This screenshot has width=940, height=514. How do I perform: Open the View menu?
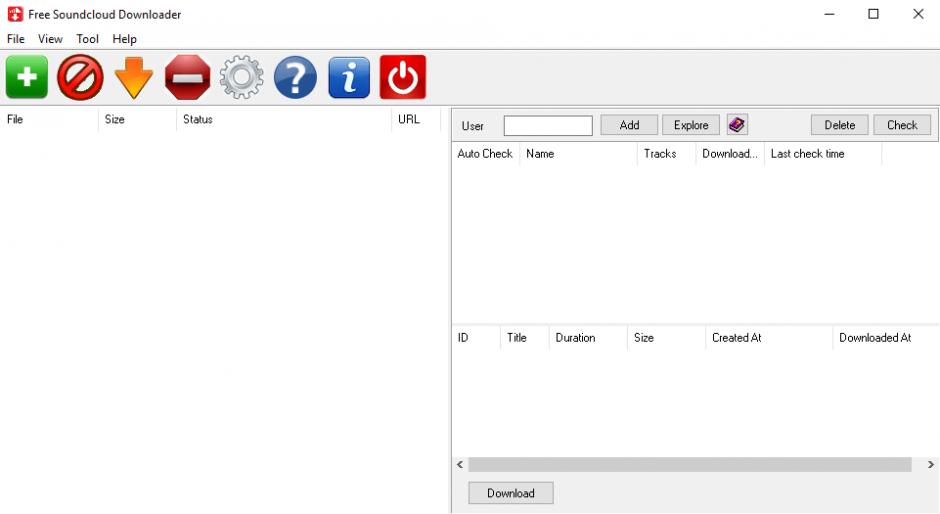[x=50, y=39]
